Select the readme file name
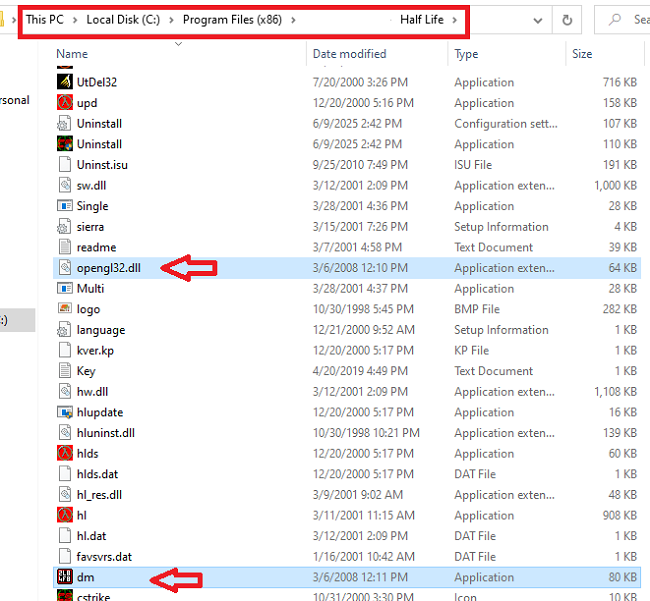This screenshot has height=601, width=650. [96, 247]
